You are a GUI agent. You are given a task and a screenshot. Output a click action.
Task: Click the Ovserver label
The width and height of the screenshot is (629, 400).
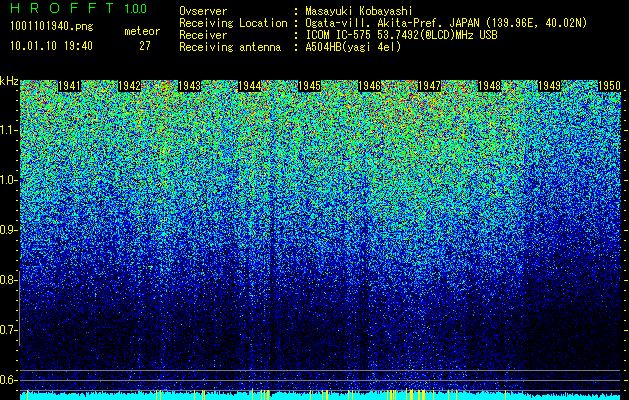coord(203,11)
